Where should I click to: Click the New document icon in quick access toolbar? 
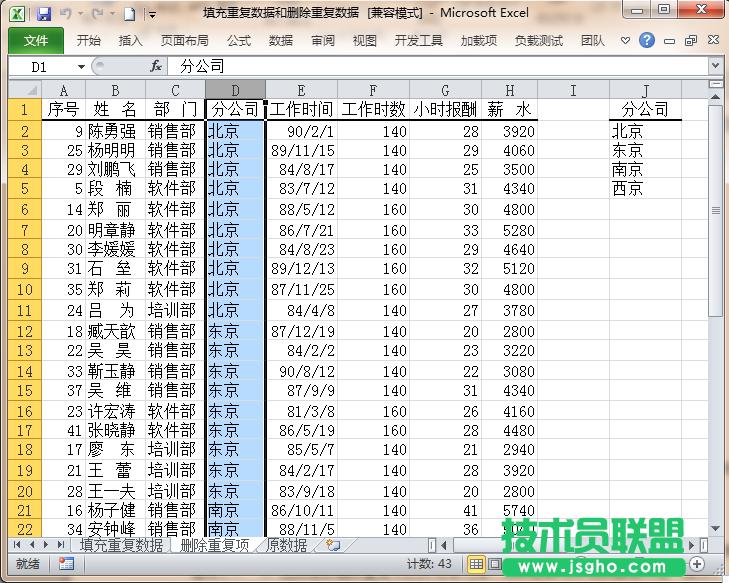tap(129, 14)
